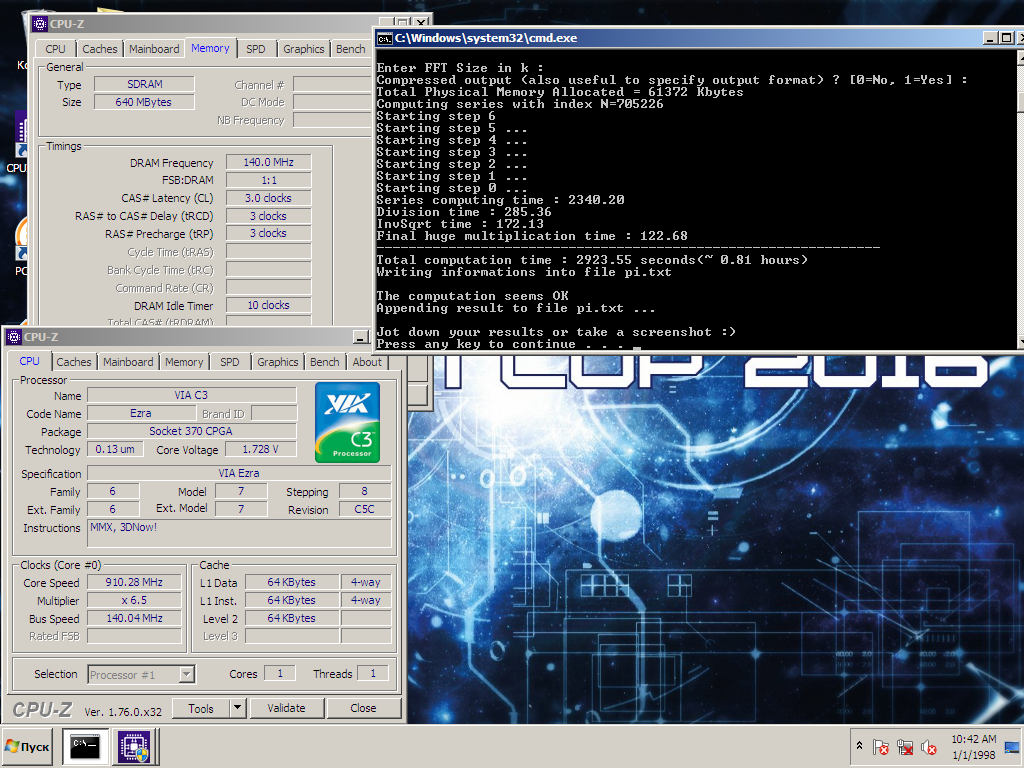1024x768 pixels.
Task: Click the L1 Data 64 KBytes field
Action: [x=291, y=582]
